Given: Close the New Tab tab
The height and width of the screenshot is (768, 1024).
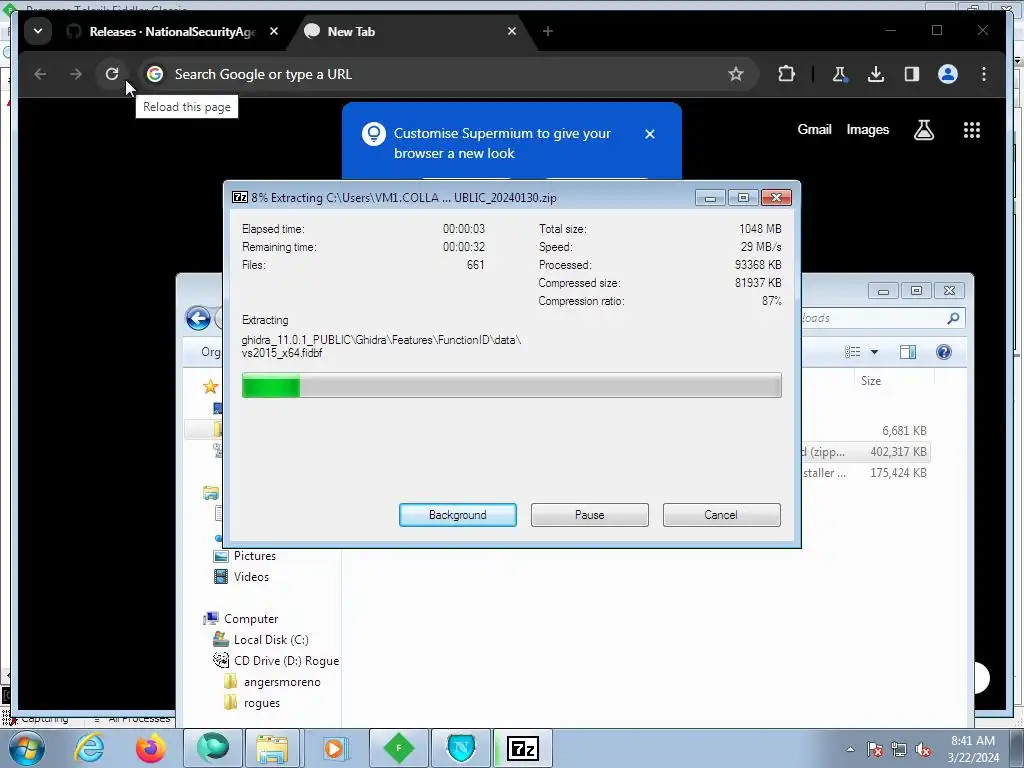Looking at the screenshot, I should 512,31.
